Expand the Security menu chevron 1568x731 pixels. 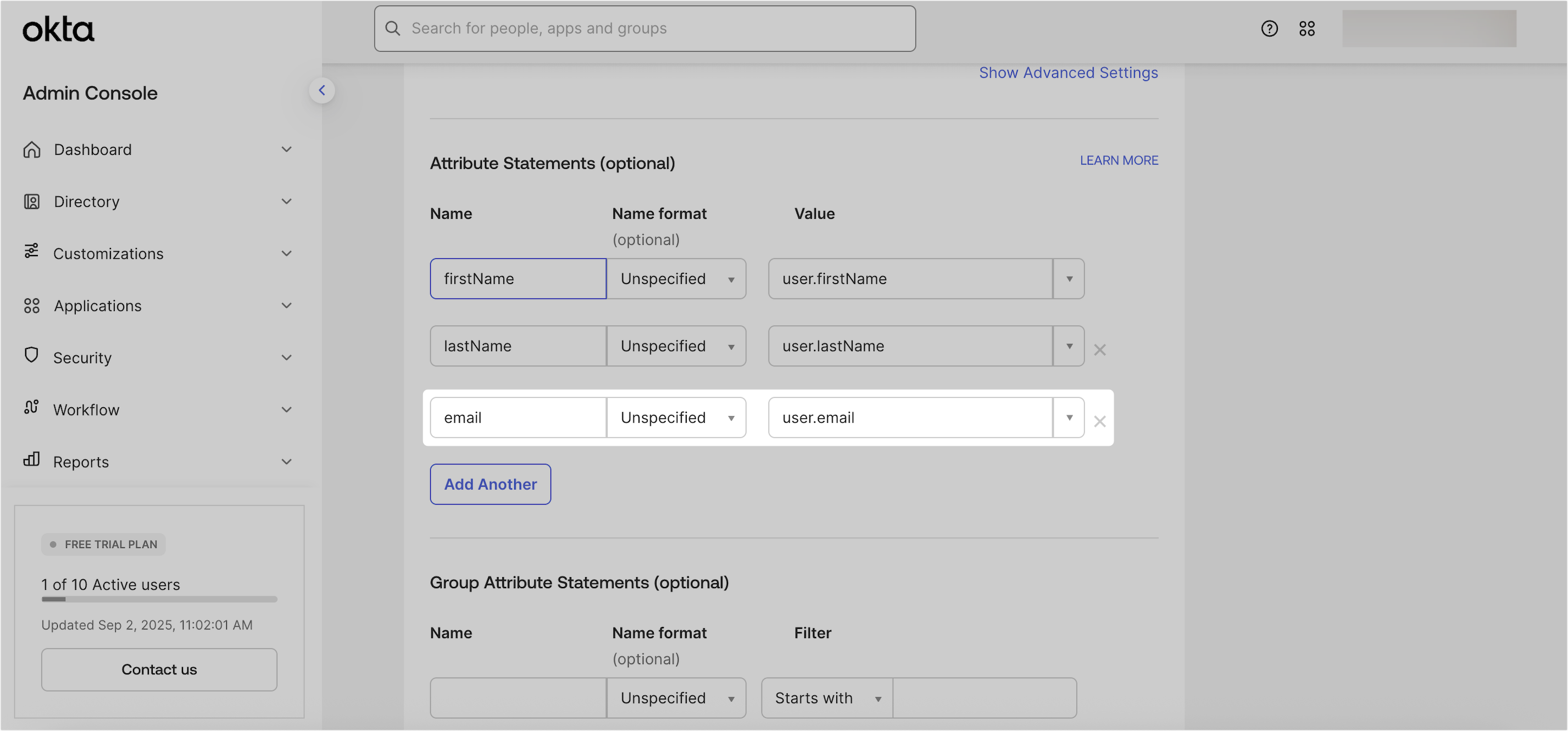[287, 358]
